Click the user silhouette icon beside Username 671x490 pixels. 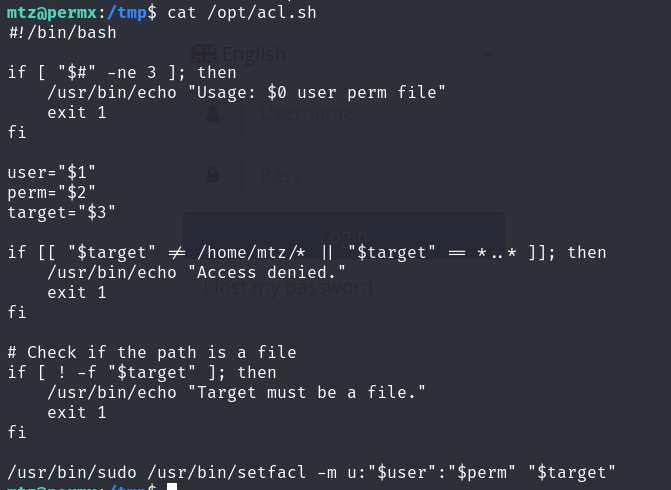(x=213, y=113)
